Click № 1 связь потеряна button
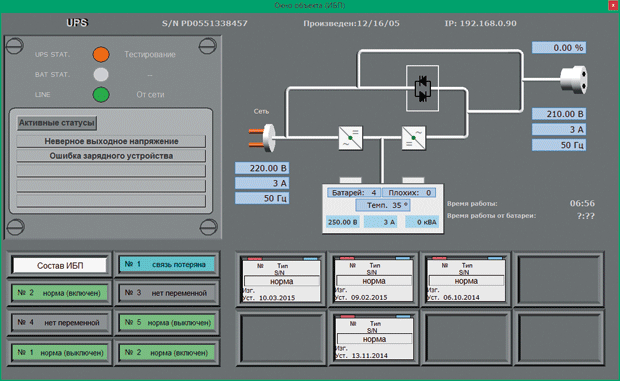 [167, 264]
